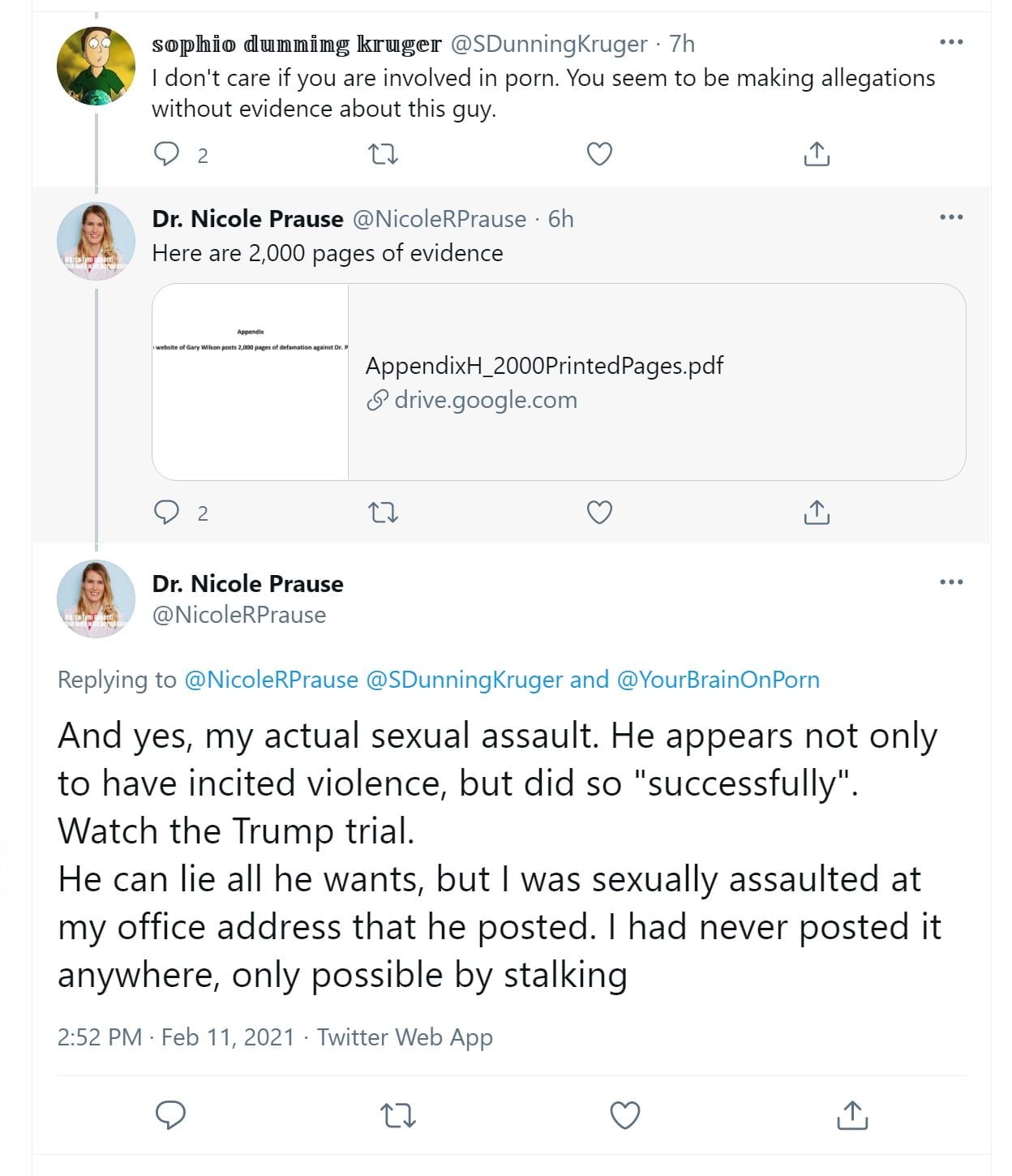Share the main Feb 11 tweet
Viewport: 1012px width, 1176px height.
(x=851, y=1115)
